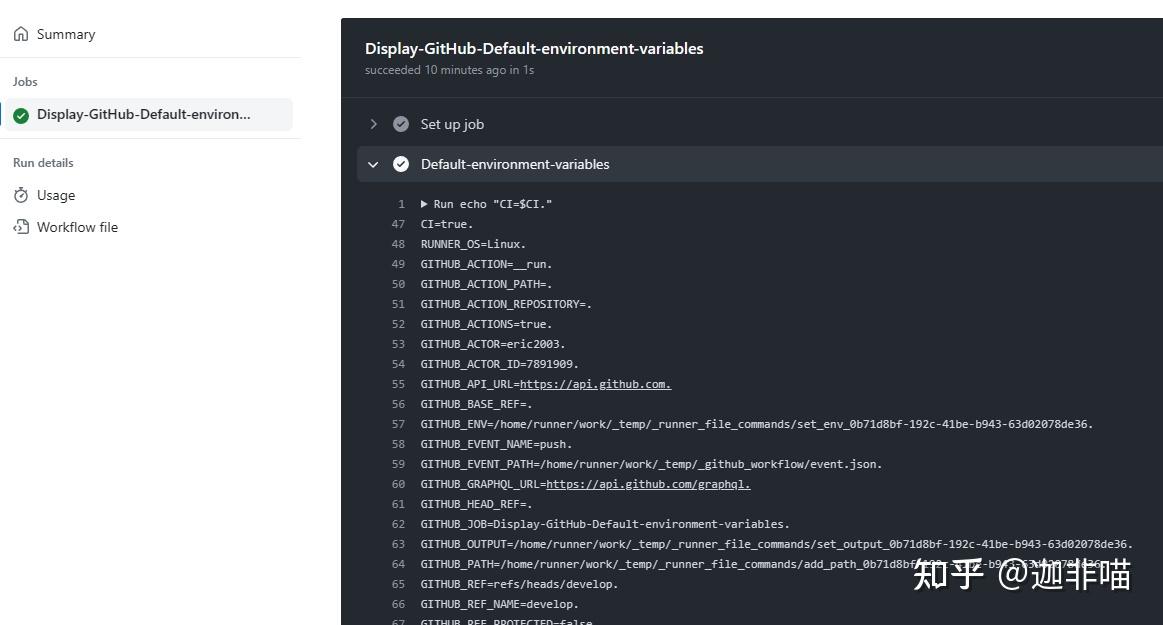The height and width of the screenshot is (625, 1163).
Task: Click the 'GITHUB_REF=refs/heads/develop.' log line
Action: coord(519,584)
